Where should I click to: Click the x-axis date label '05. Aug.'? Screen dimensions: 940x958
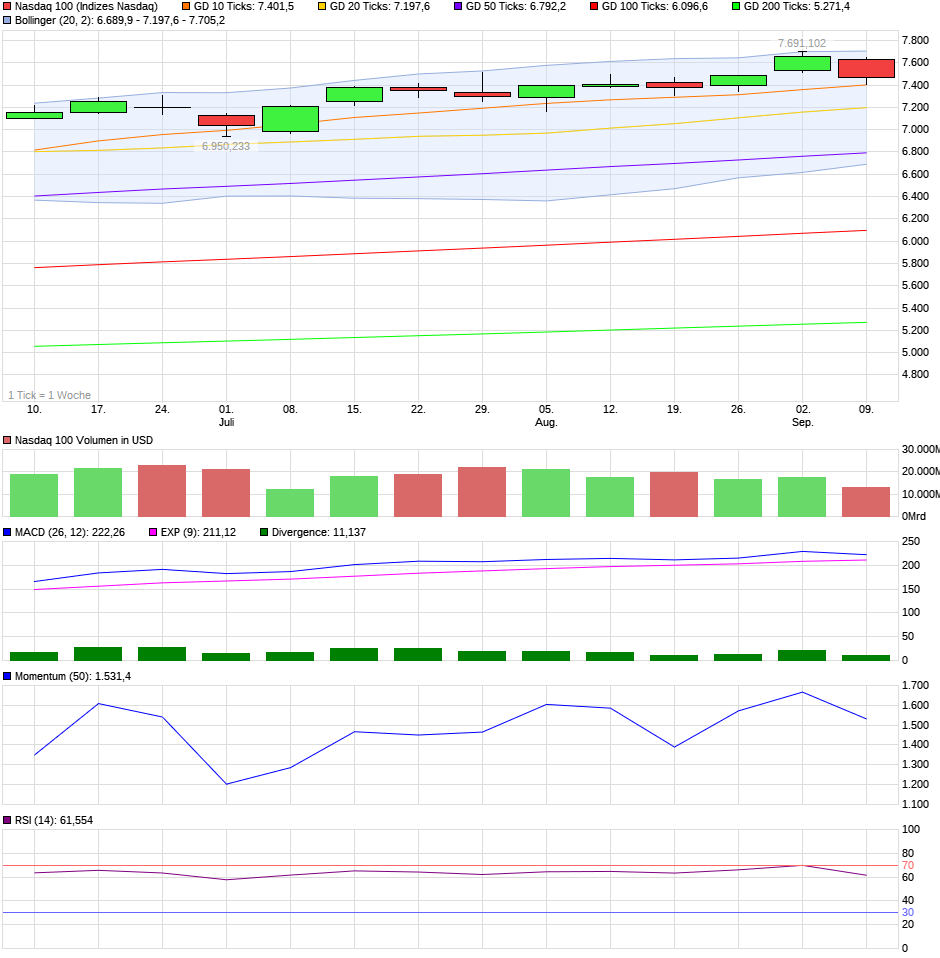(x=546, y=415)
